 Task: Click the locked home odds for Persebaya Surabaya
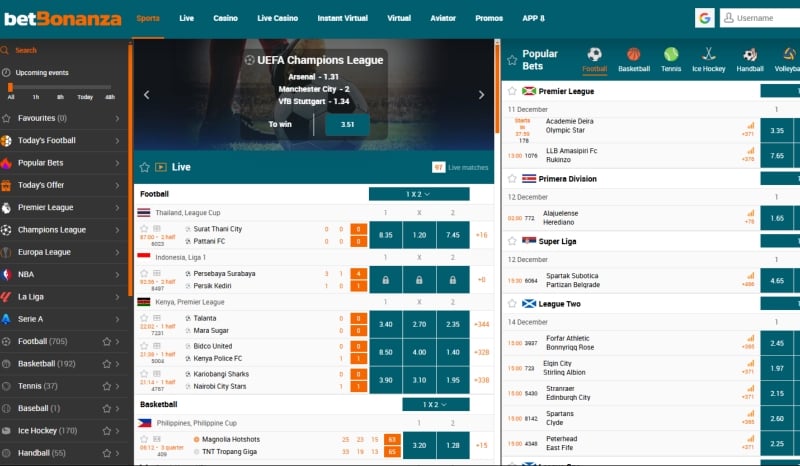[x=386, y=280]
